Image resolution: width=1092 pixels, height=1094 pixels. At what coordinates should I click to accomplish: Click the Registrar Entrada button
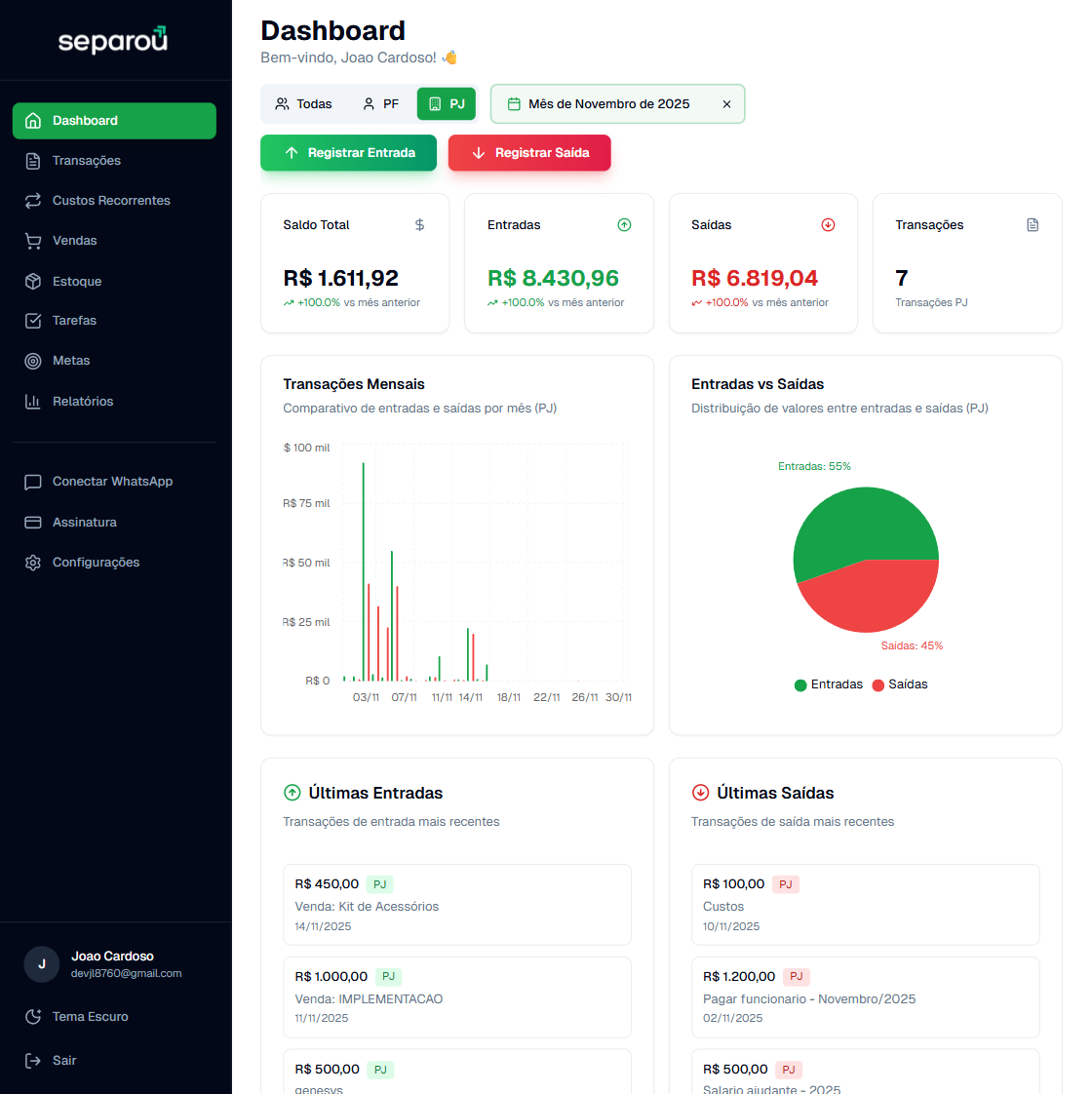(x=348, y=153)
